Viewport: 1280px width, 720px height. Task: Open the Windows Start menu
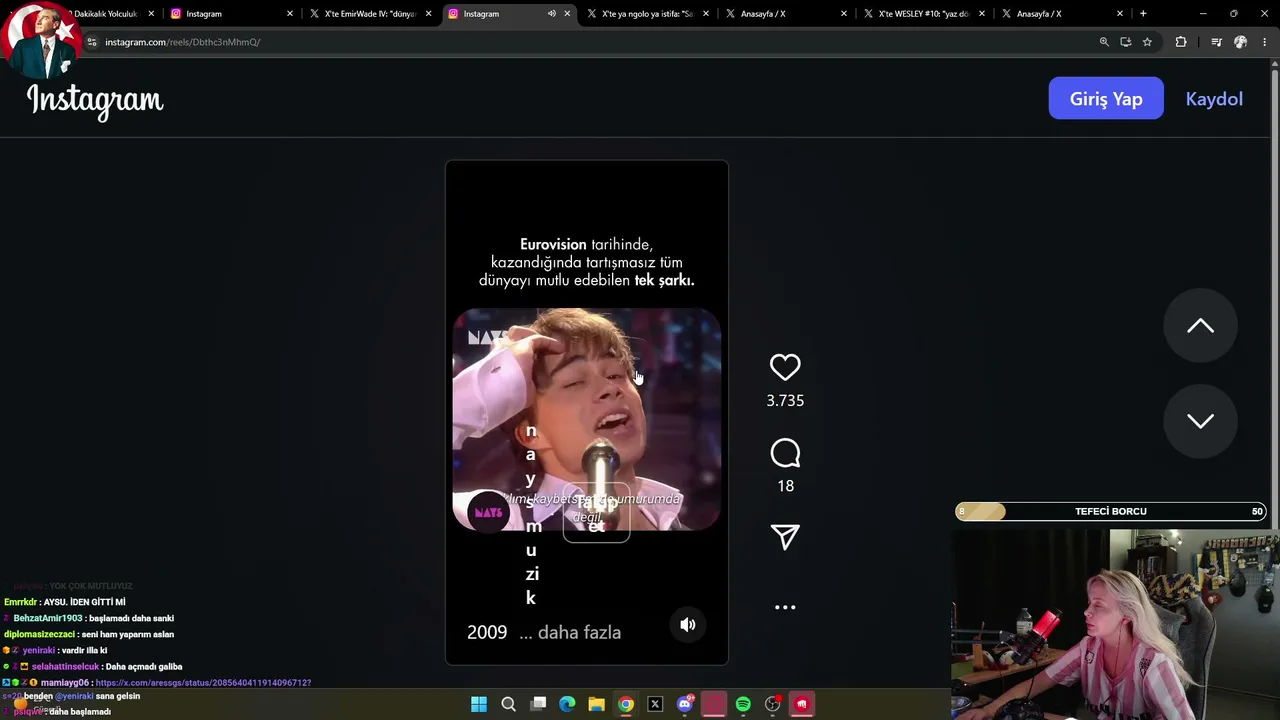(x=479, y=704)
